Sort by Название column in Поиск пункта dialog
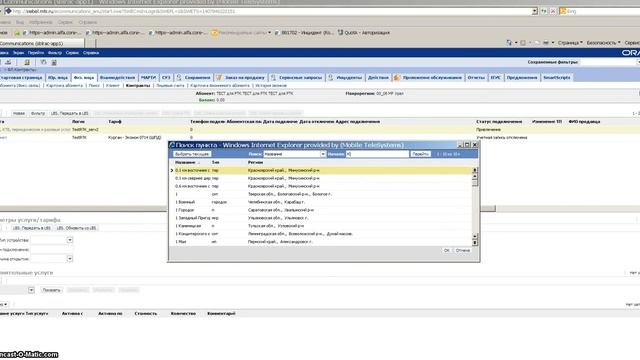Screen dimensions: 640x360 tap(185, 162)
